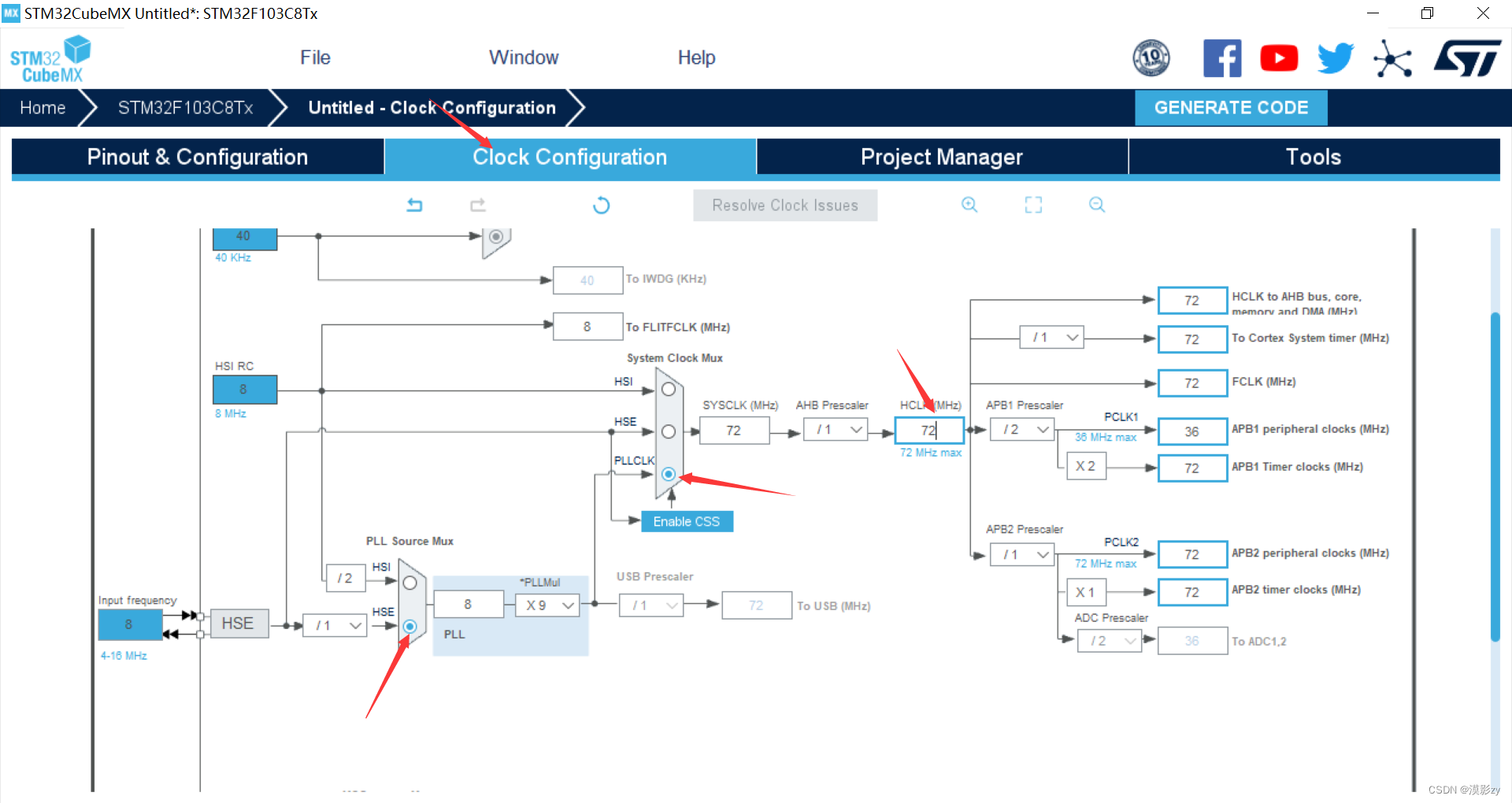Click the HCLK (MHz) input field
This screenshot has height=803, width=1512.
[x=929, y=431]
